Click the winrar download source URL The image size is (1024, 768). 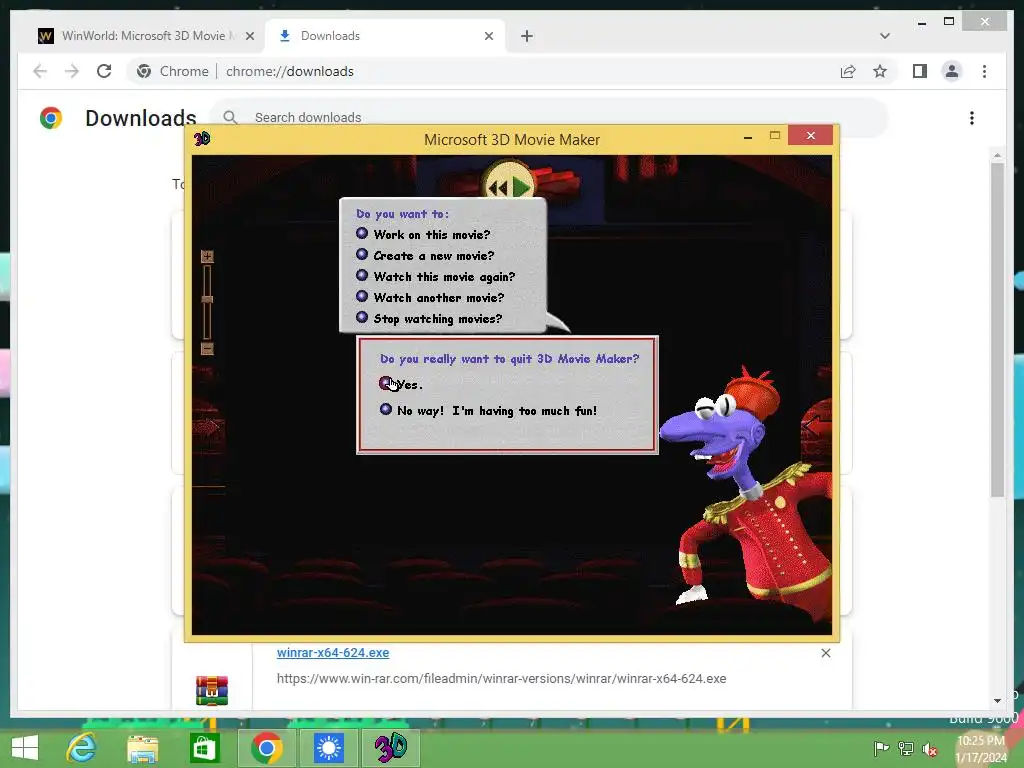click(502, 679)
